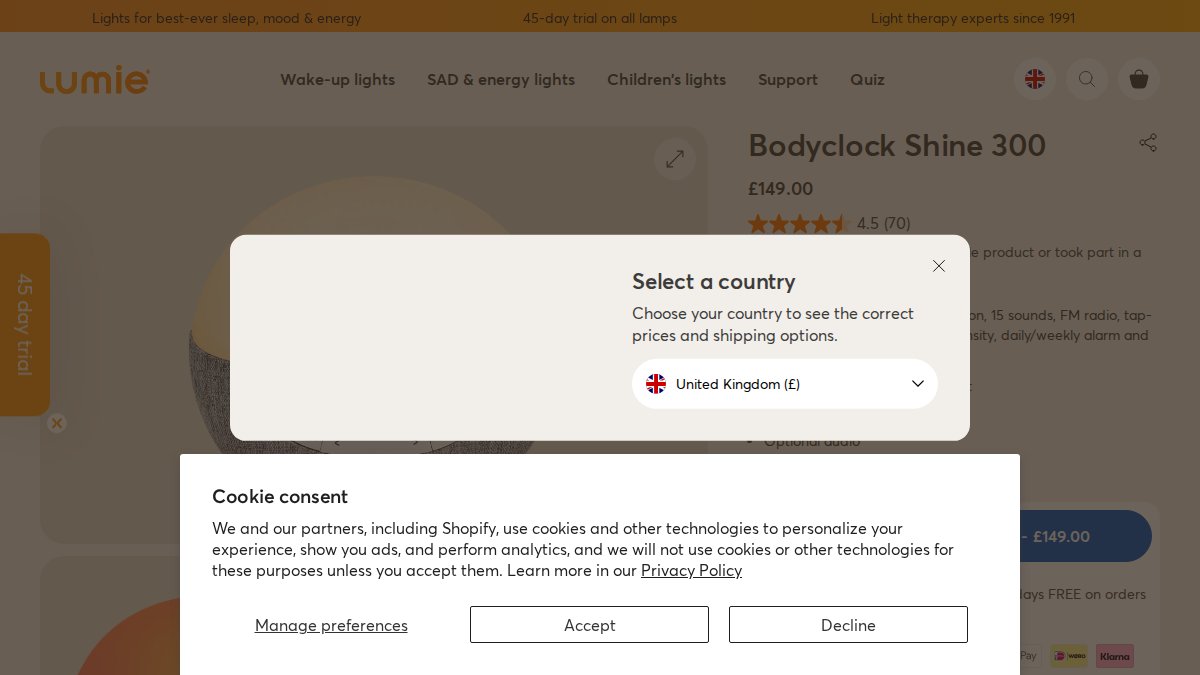Viewport: 1200px width, 675px height.
Task: Click the 4.5 star rating reviews
Action: click(829, 223)
